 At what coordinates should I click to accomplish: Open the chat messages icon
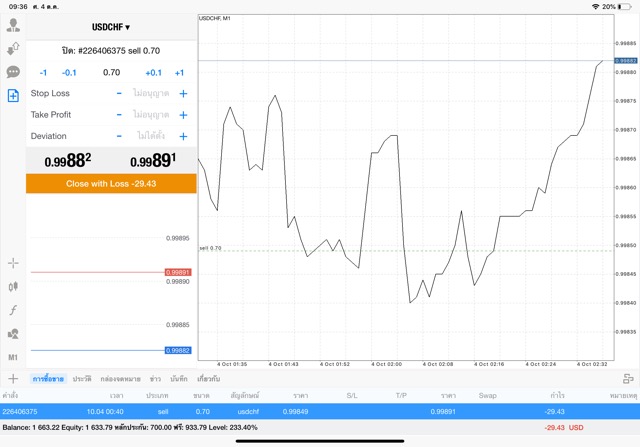(13, 72)
